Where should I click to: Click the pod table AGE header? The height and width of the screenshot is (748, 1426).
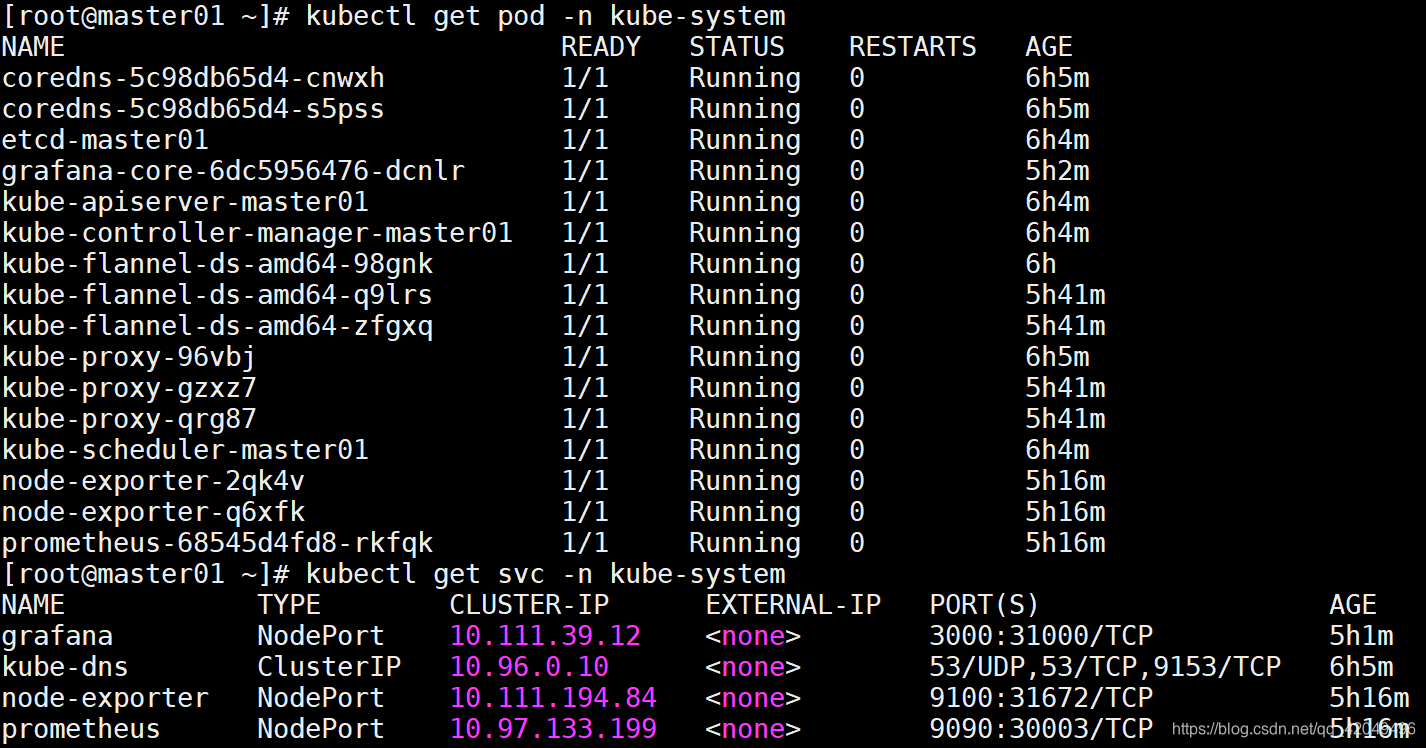[x=1049, y=47]
